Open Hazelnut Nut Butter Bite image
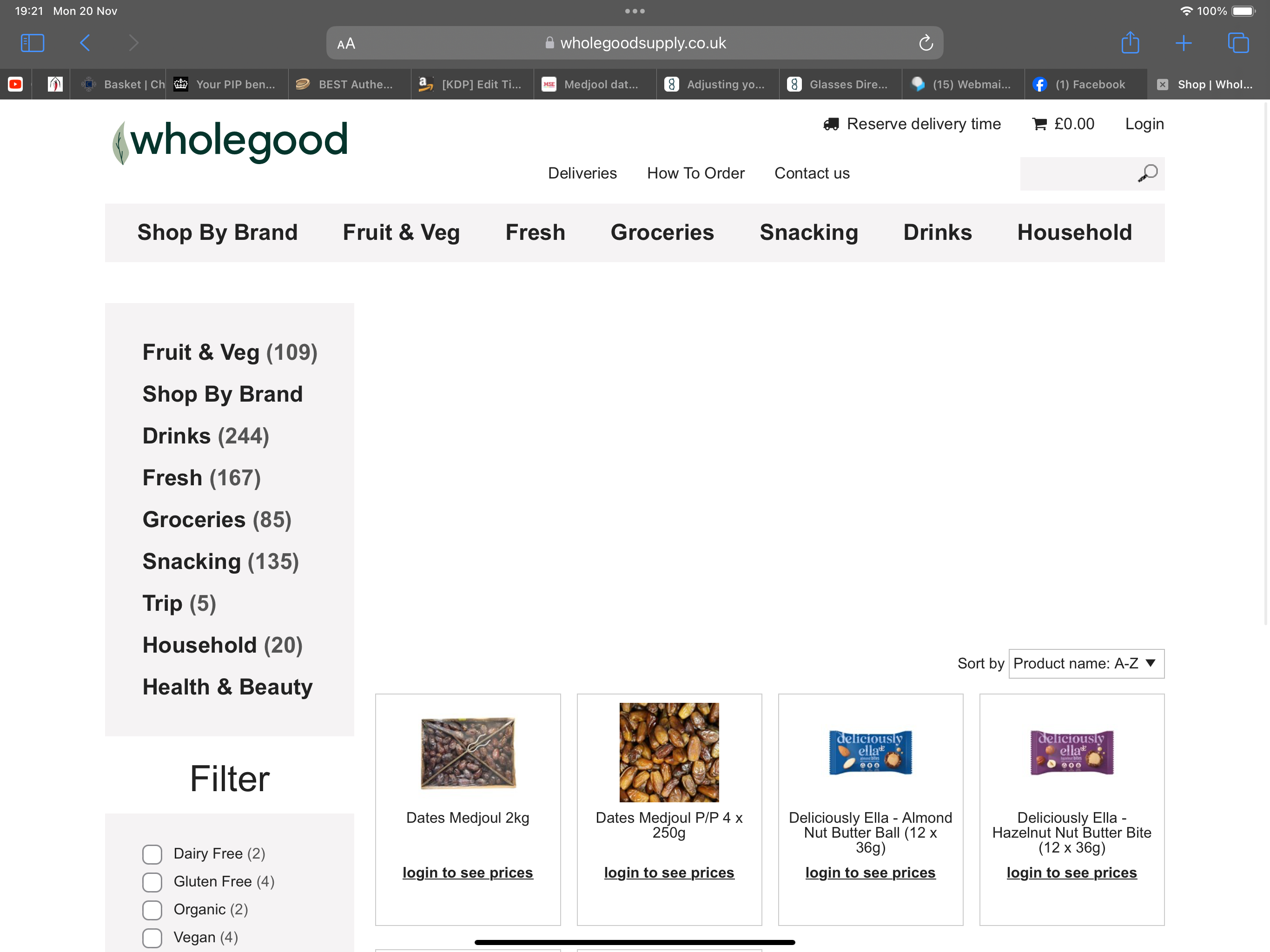 click(1072, 753)
